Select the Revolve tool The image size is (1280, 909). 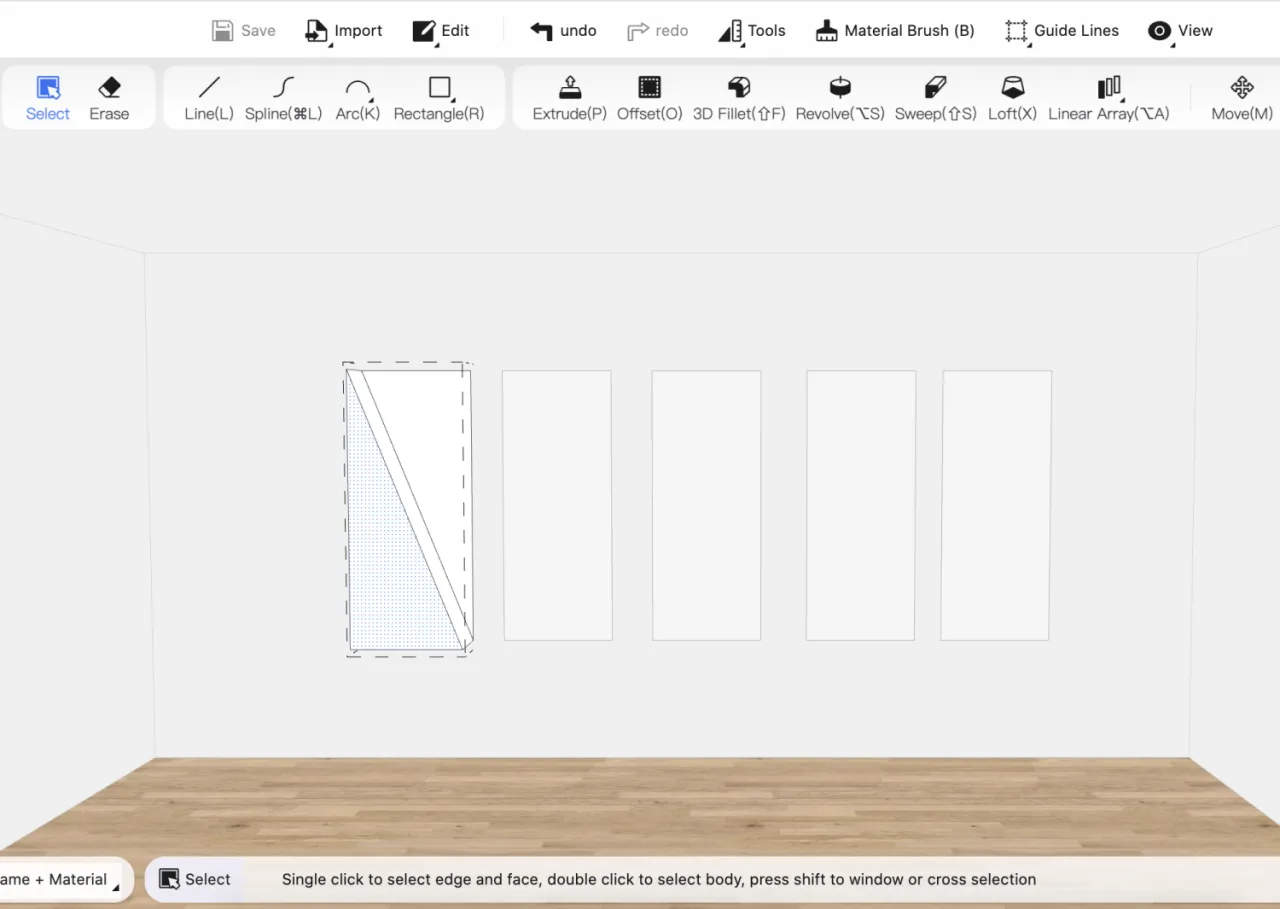(x=840, y=98)
